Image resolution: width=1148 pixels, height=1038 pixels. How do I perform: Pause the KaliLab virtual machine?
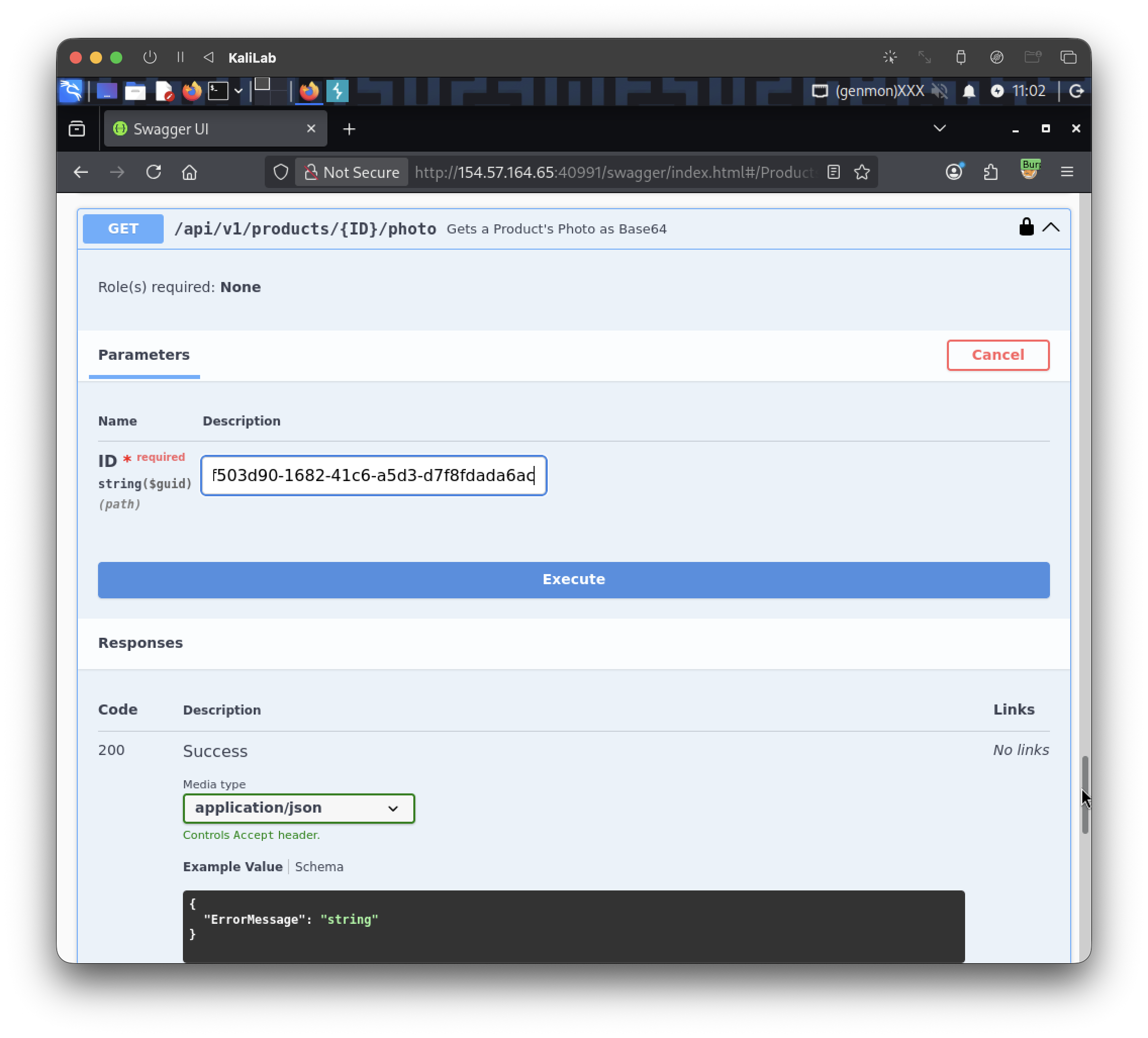point(180,58)
